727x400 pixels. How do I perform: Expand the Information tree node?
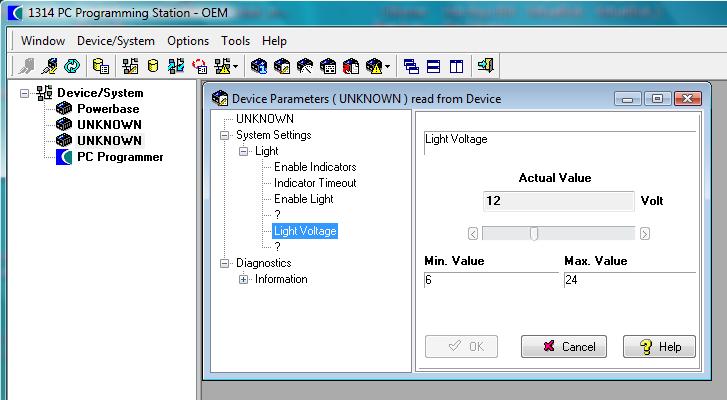[x=244, y=279]
